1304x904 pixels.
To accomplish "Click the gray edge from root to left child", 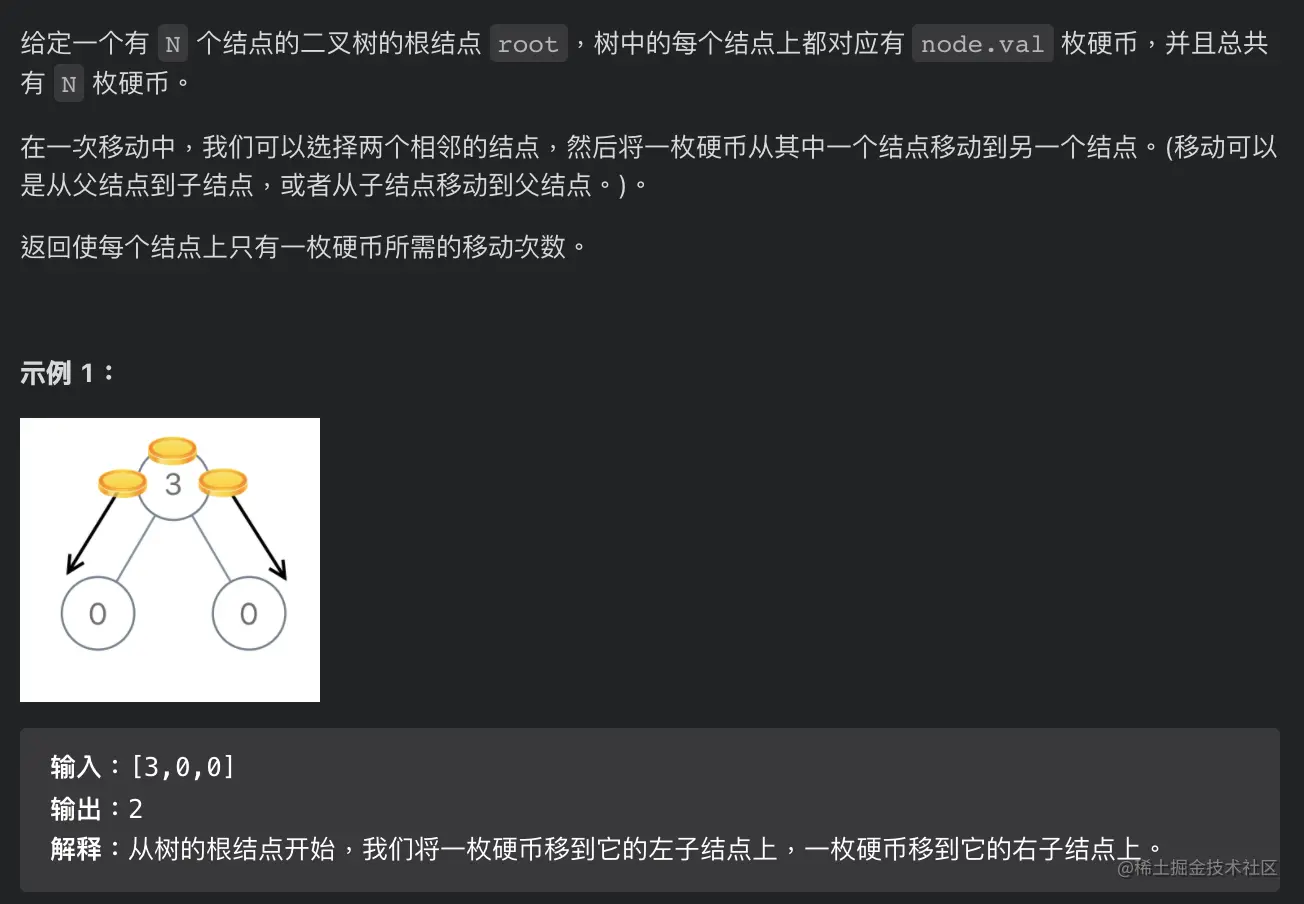I will pyautogui.click(x=135, y=548).
